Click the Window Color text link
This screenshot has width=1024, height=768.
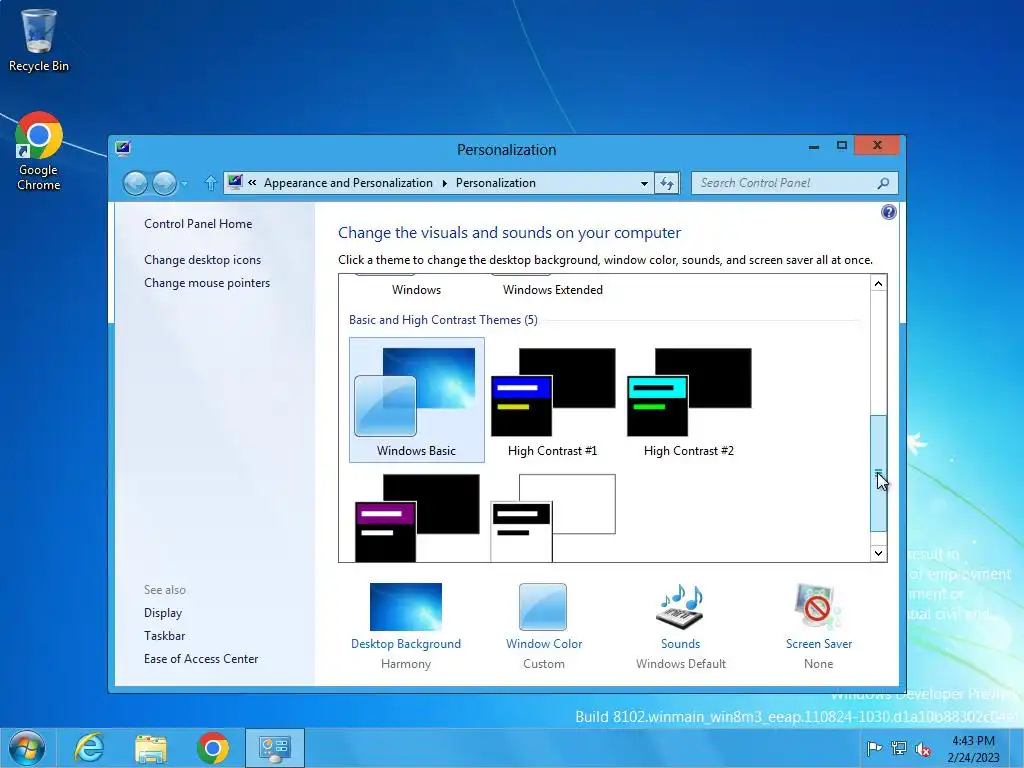544,644
